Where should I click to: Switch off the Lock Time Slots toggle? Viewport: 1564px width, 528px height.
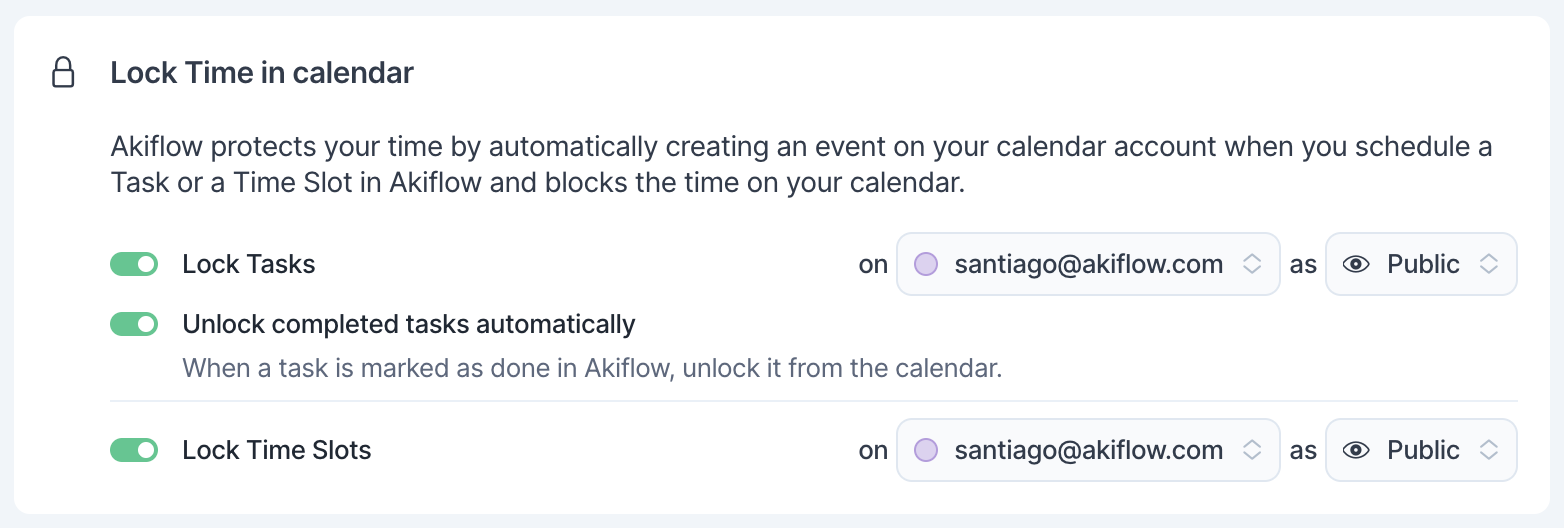[134, 450]
